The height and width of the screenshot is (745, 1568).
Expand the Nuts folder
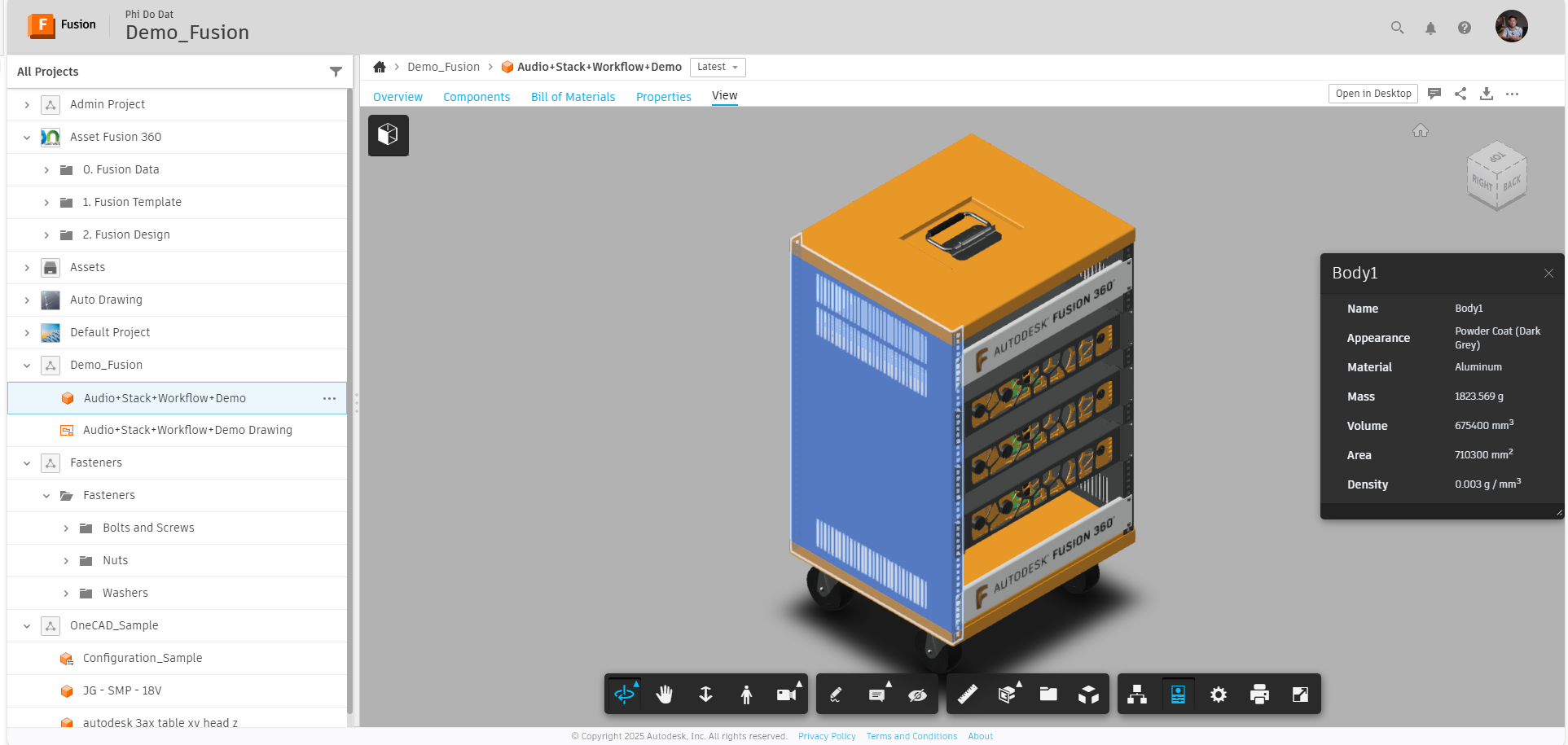click(66, 561)
